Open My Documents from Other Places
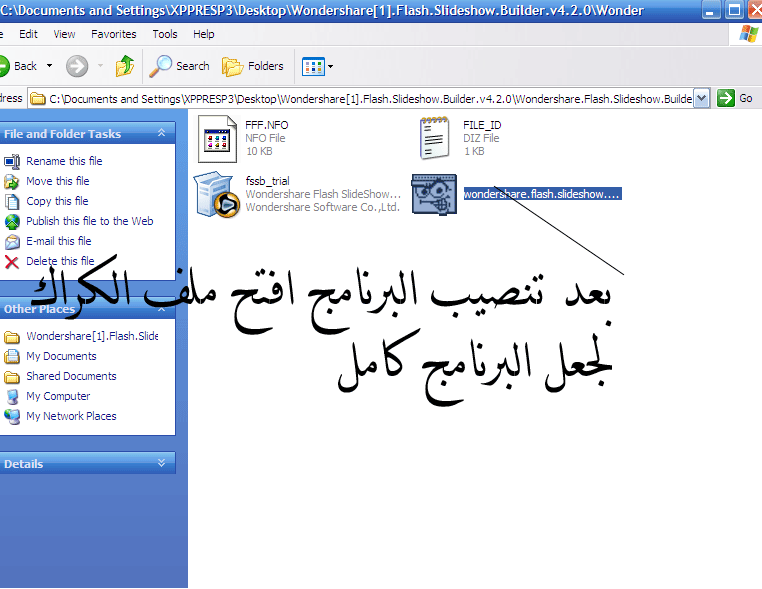 coord(61,356)
